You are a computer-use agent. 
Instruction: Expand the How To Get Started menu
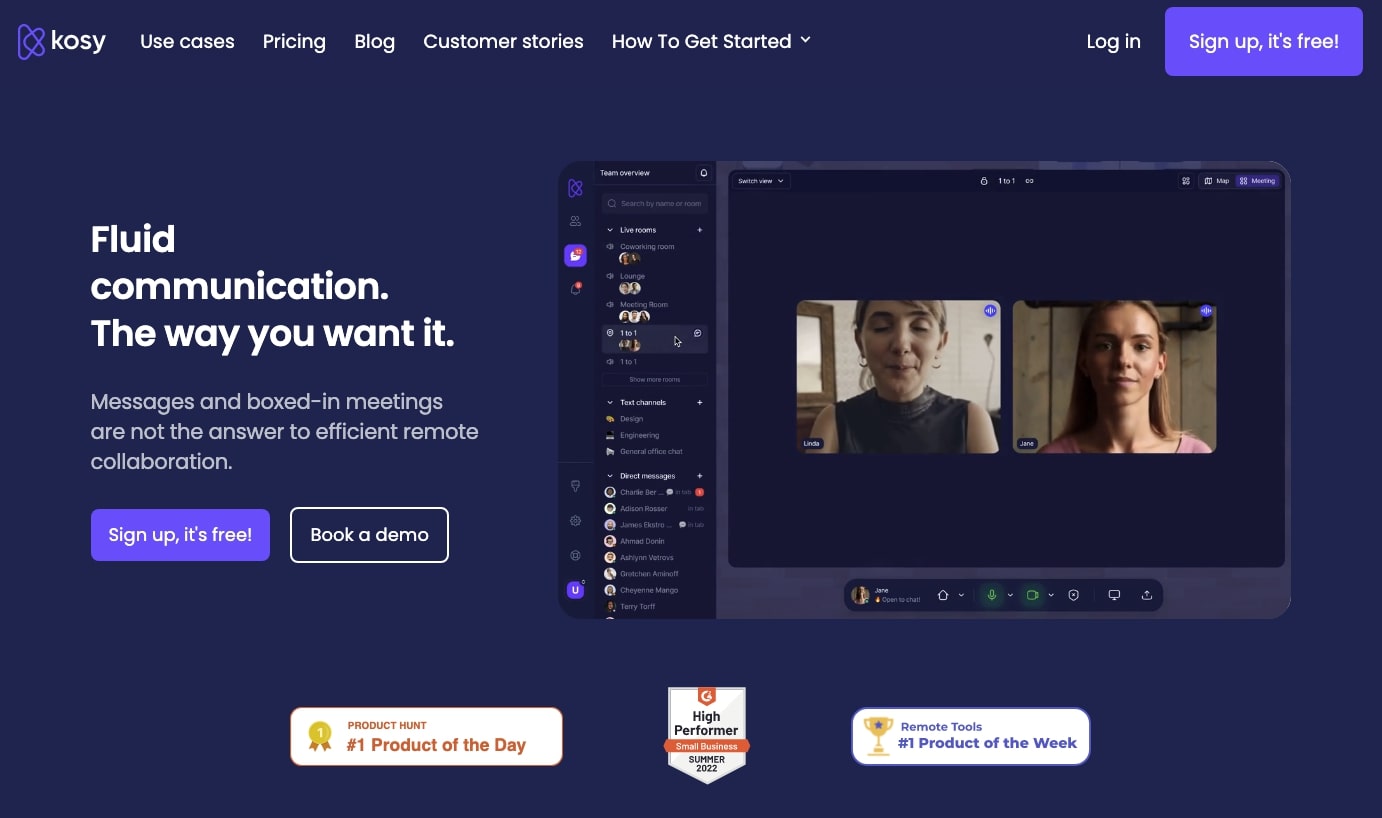(711, 42)
